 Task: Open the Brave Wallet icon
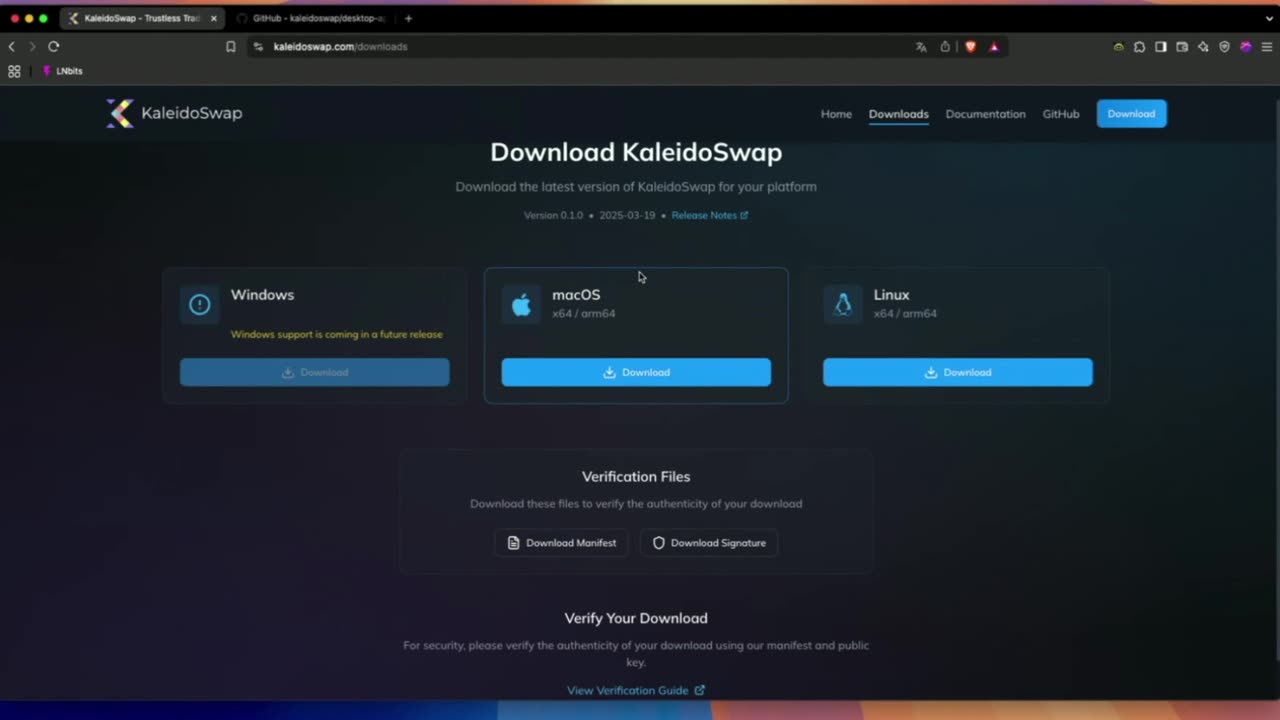coord(1182,46)
